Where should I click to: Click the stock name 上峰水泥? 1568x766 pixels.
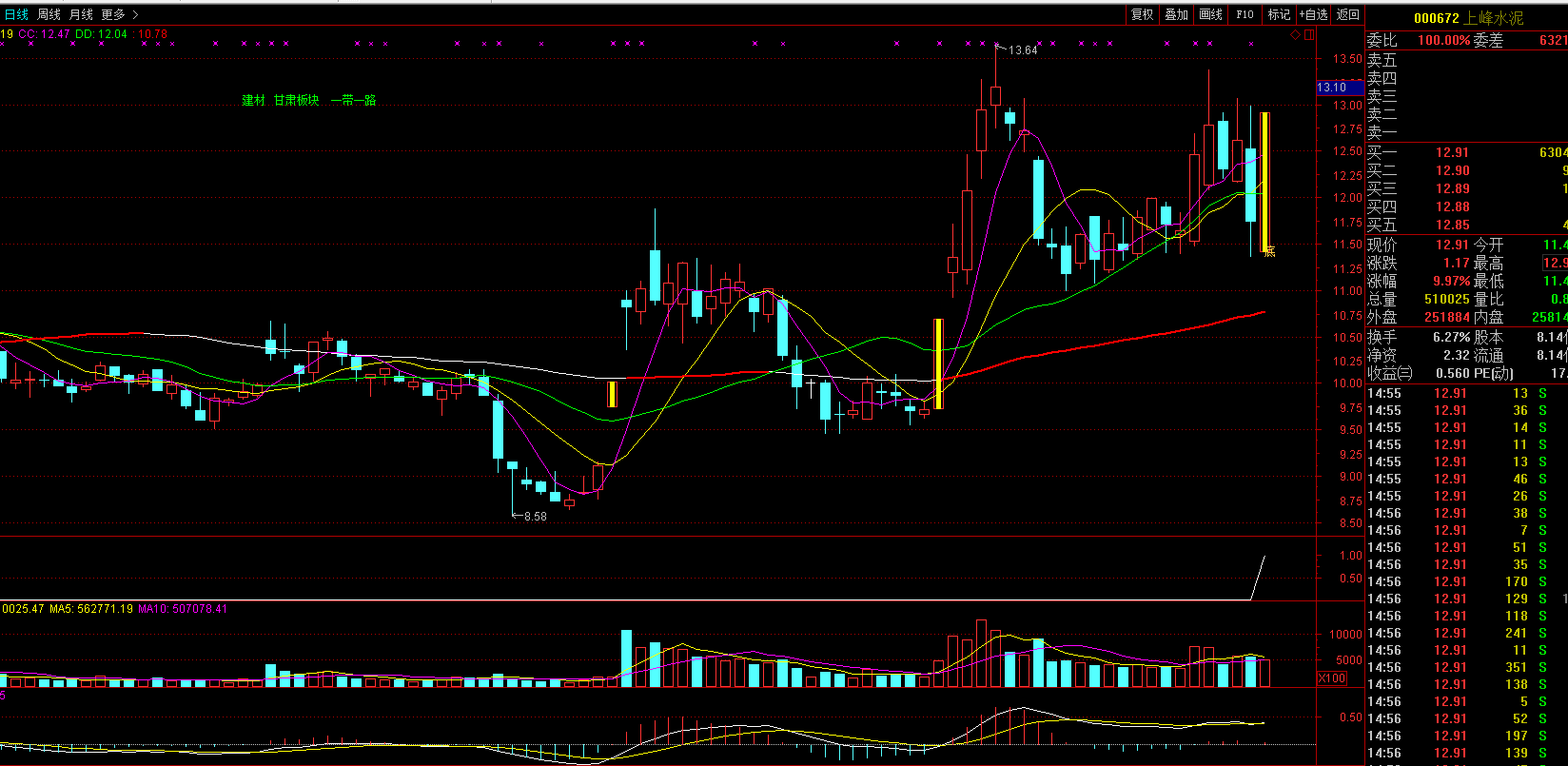click(x=1494, y=18)
